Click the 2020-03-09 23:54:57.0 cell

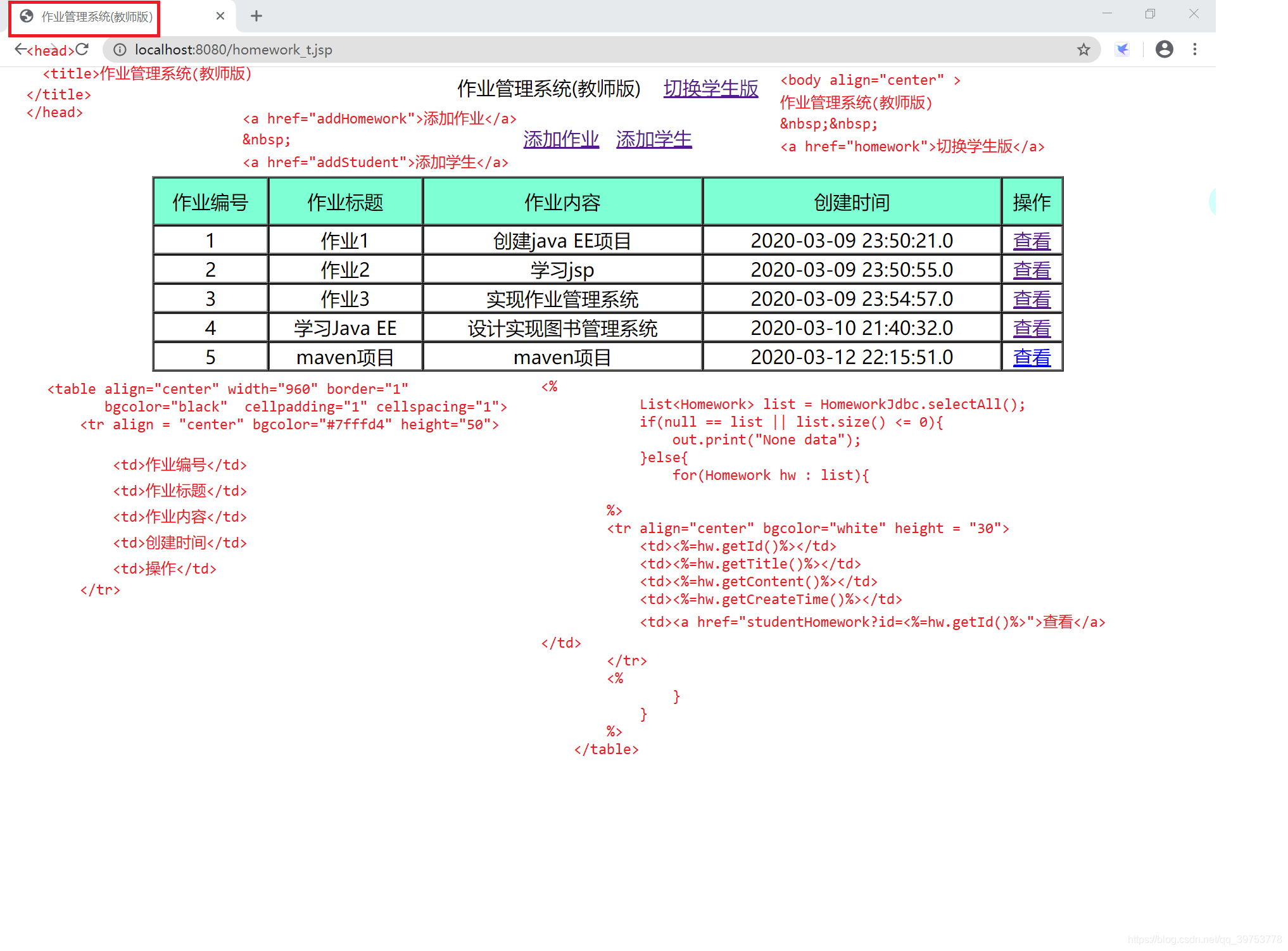tap(852, 299)
